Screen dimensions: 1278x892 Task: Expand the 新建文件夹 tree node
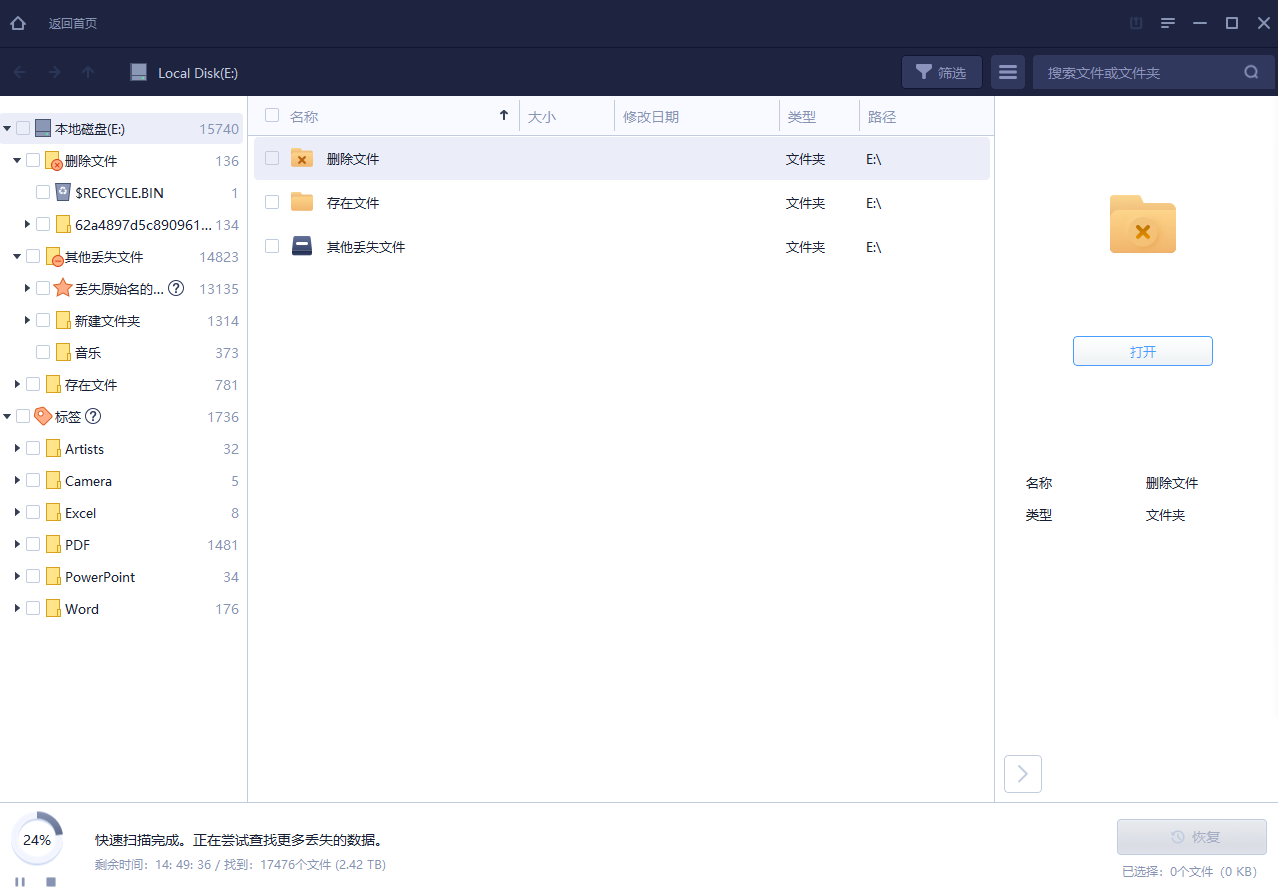[28, 320]
